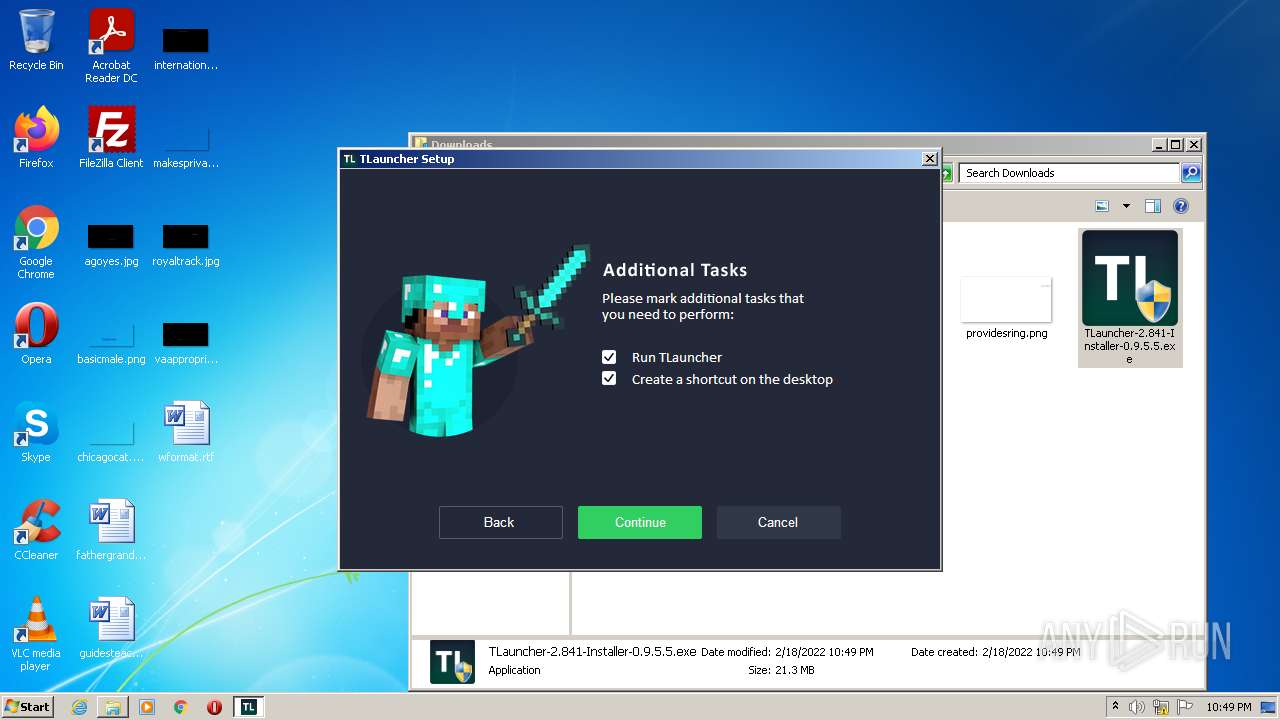This screenshot has height=720, width=1280.
Task: Open the Start menu
Action: (x=27, y=707)
